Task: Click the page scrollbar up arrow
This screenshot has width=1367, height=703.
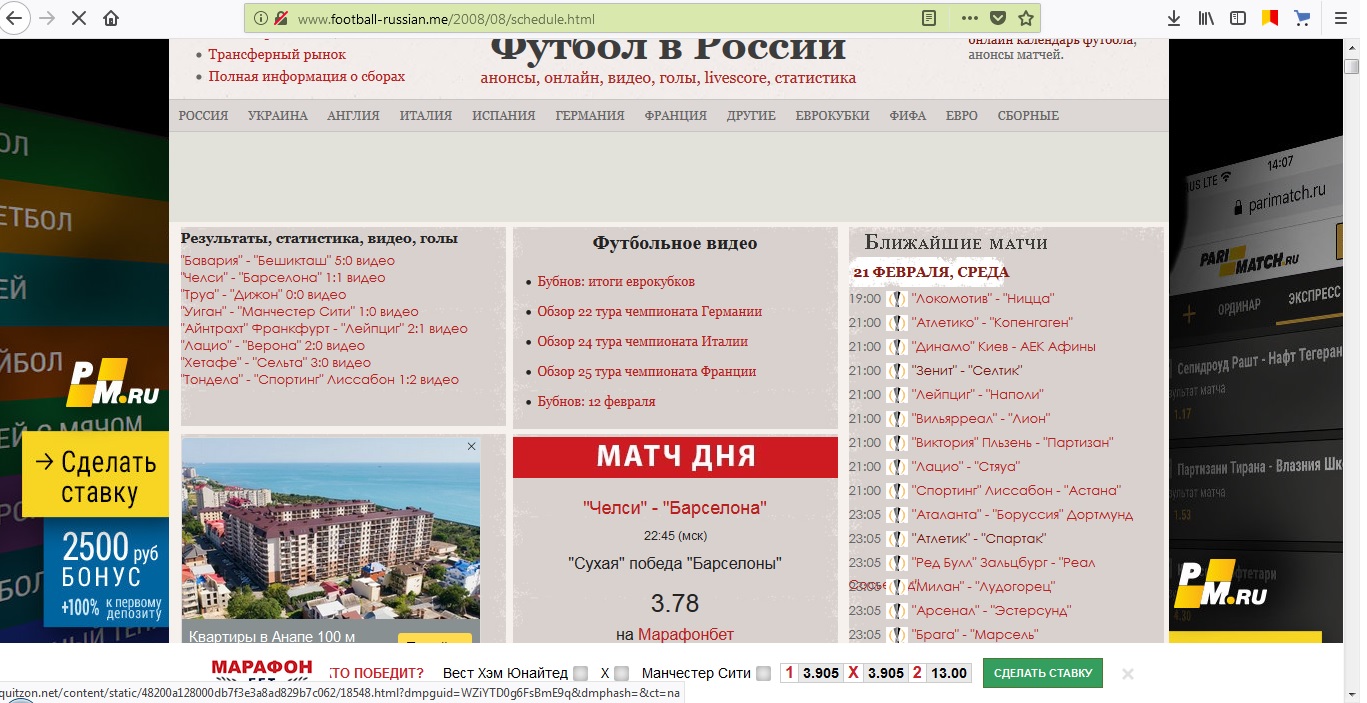Action: click(x=1351, y=47)
